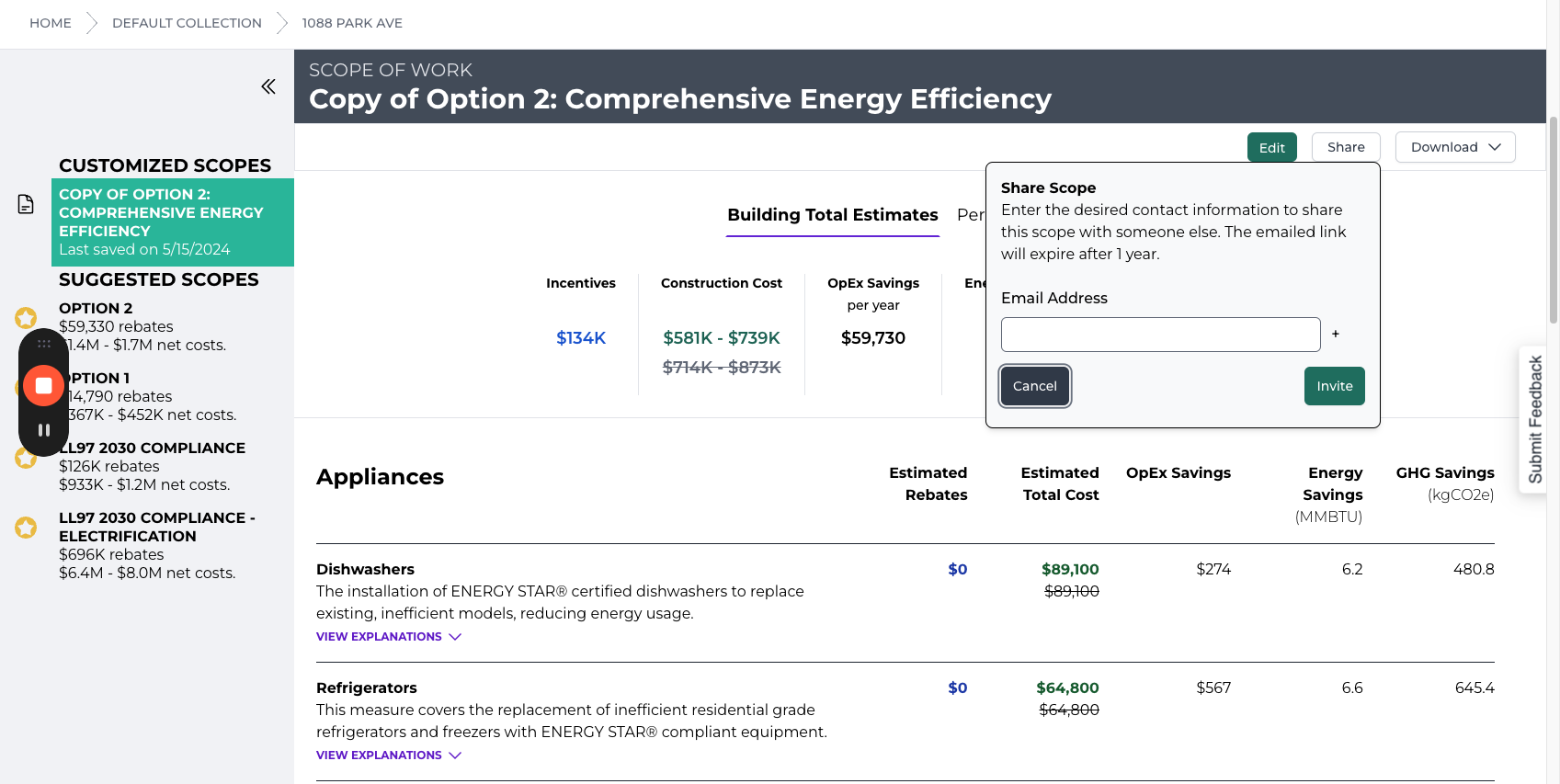
Task: Select suggested scope OPTION 1
Action: click(x=147, y=396)
